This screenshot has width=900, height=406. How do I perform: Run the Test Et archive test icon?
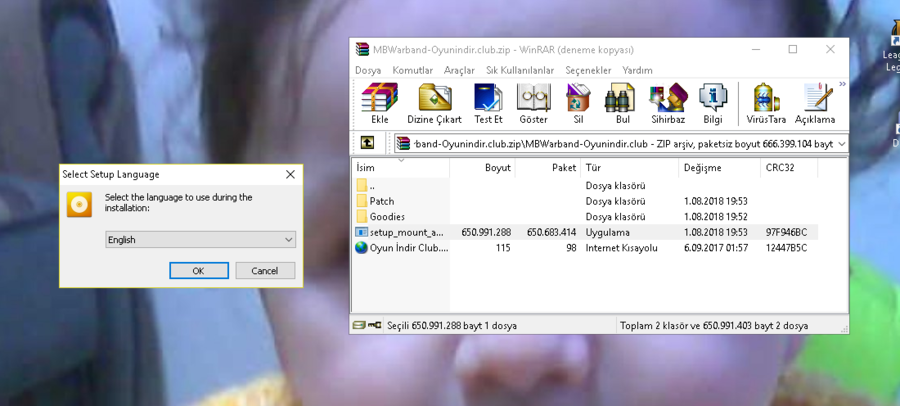488,103
